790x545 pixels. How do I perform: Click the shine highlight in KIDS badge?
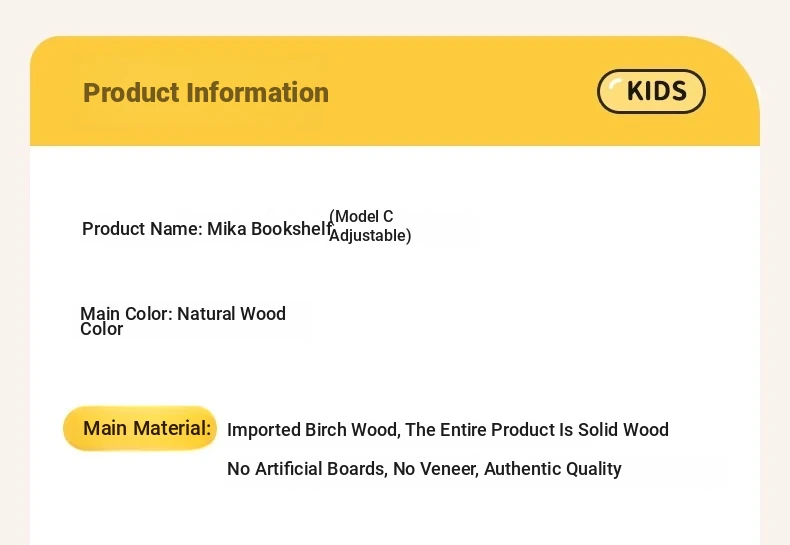coord(615,88)
